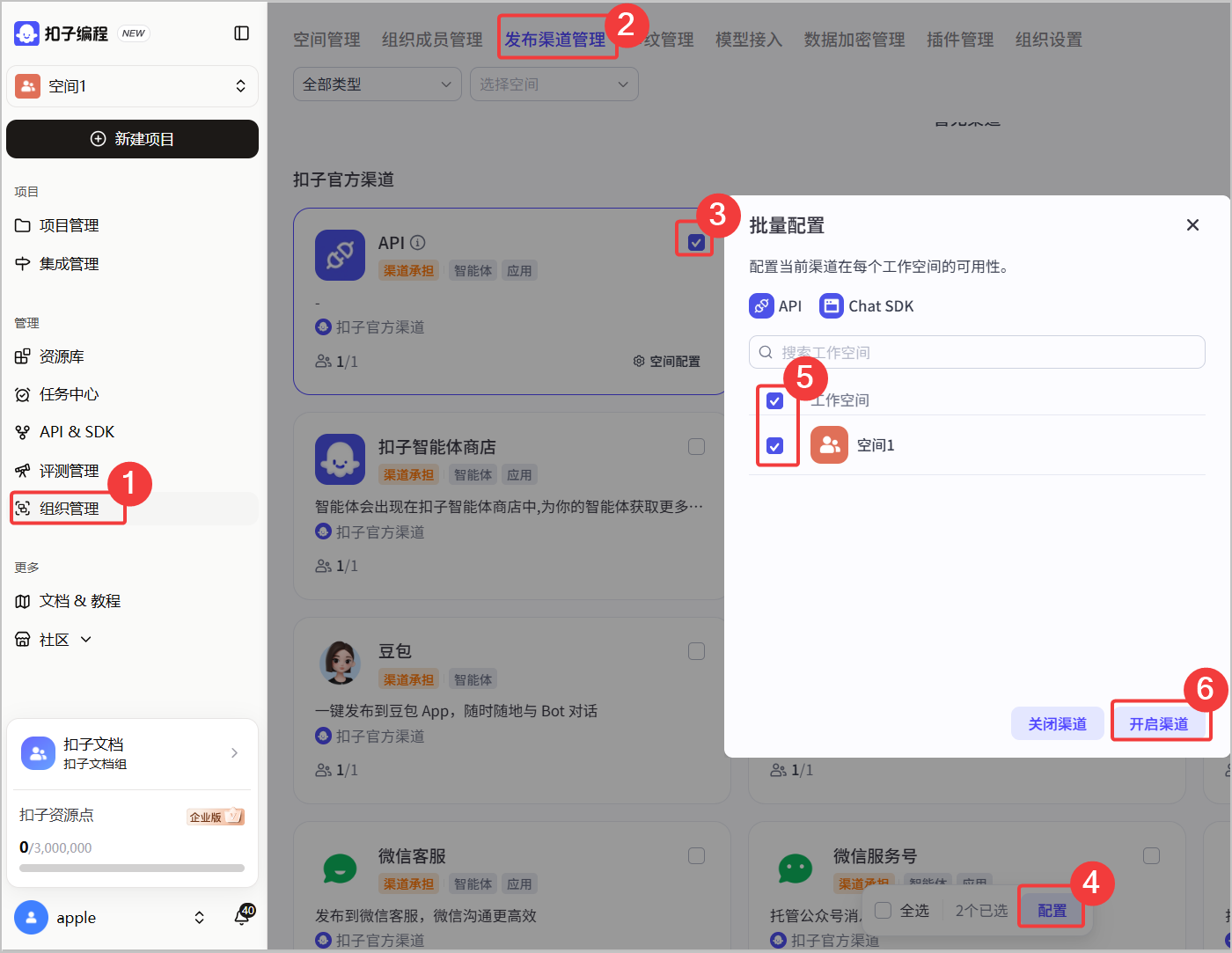Expand the 全部类型 dropdown
This screenshot has height=953, width=1232.
377,84
